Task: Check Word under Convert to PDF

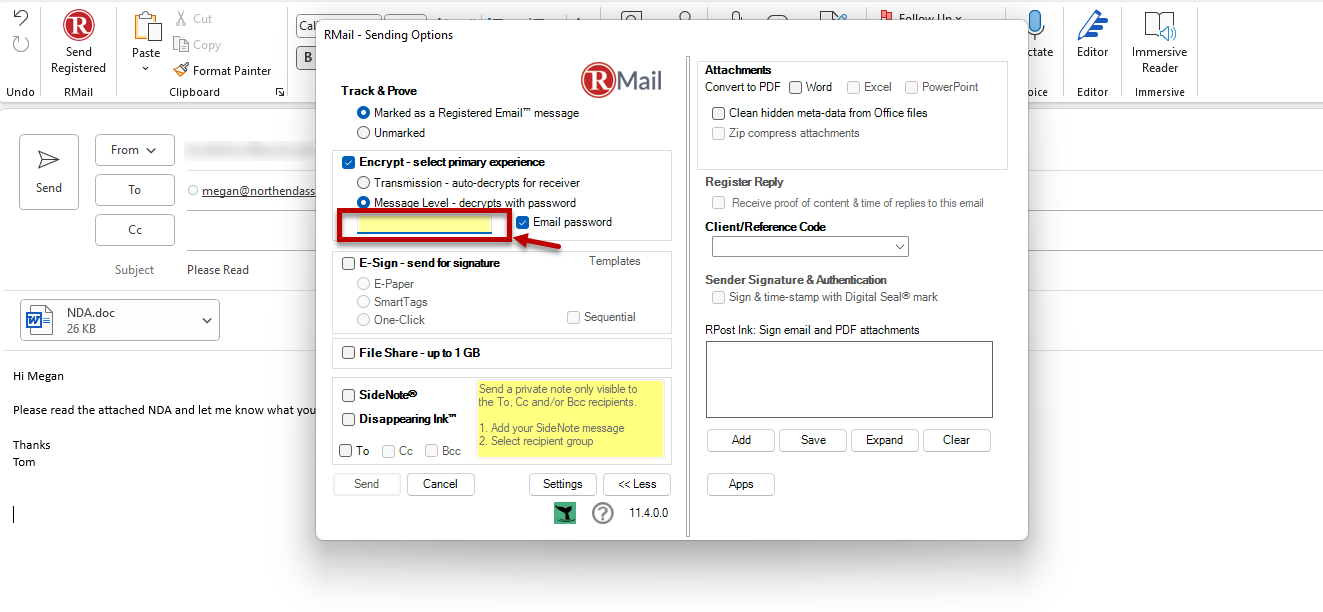Action: [x=796, y=87]
